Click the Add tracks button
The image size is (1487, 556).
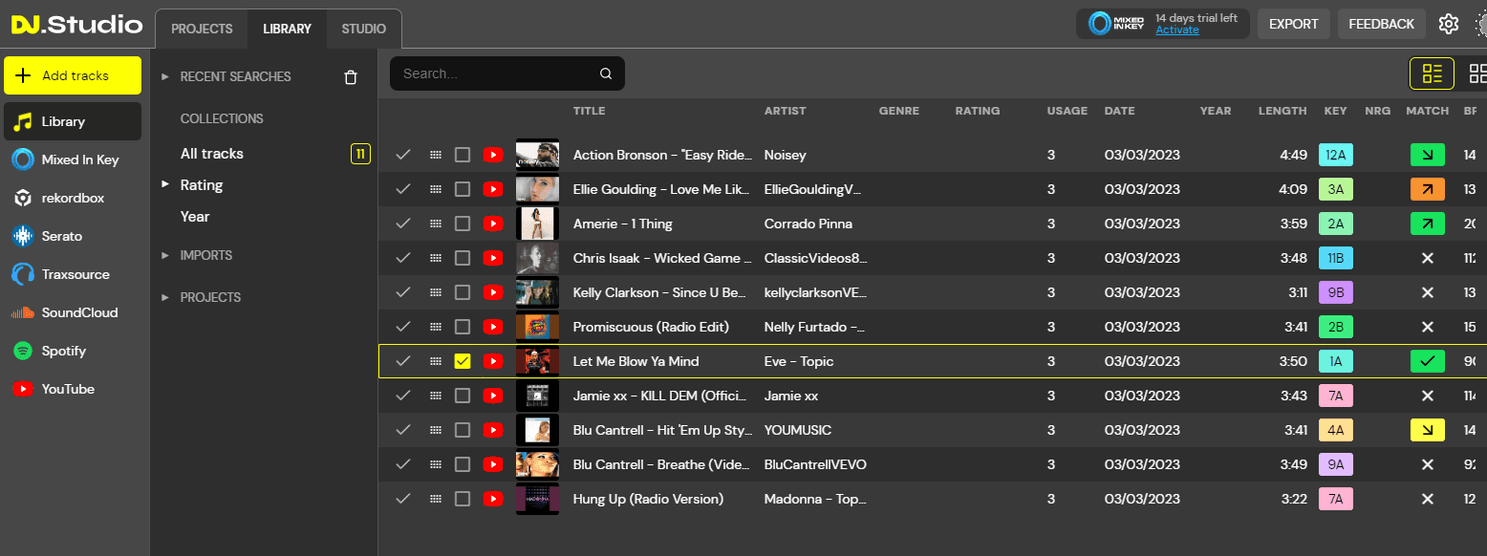click(72, 76)
